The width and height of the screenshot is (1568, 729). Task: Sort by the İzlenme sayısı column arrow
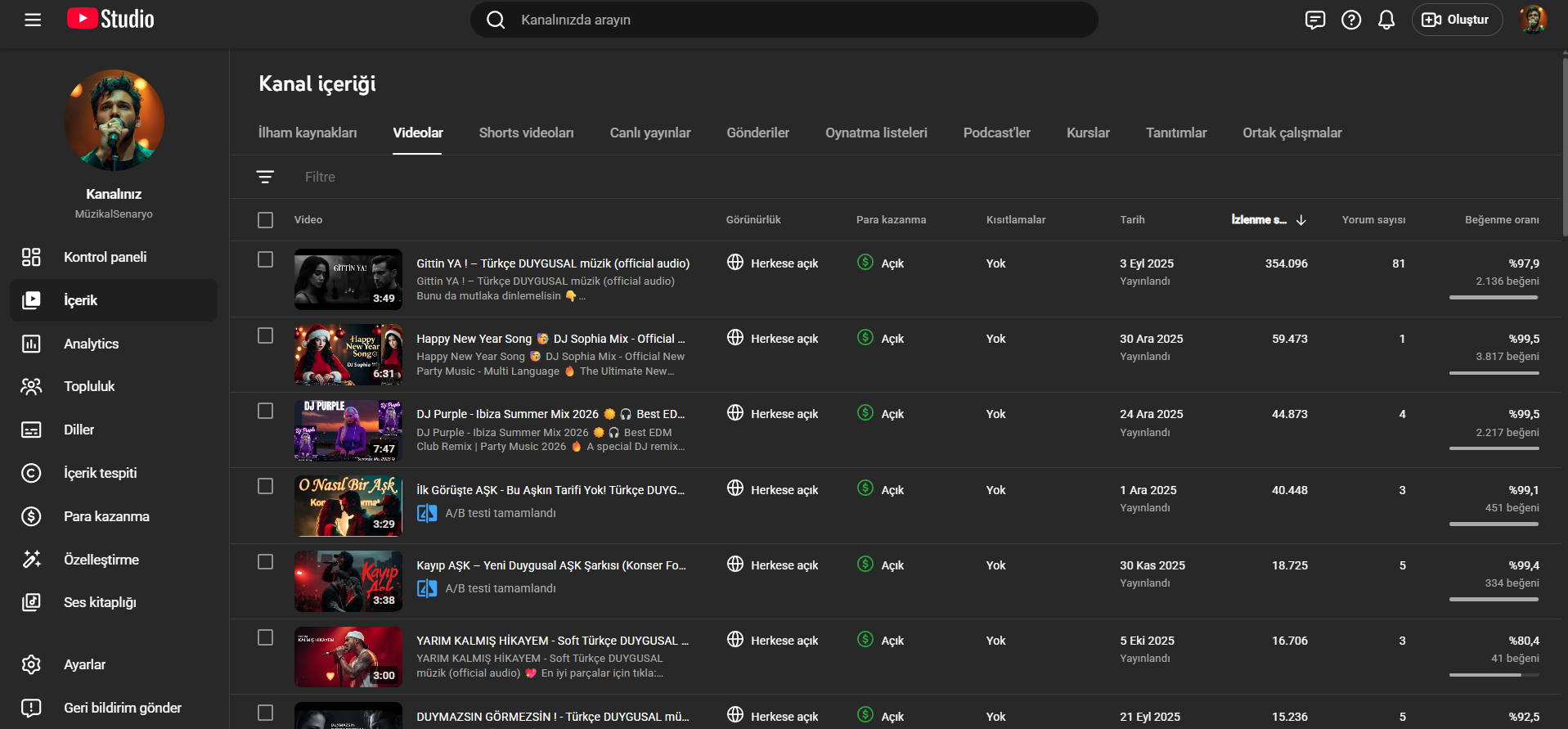pyautogui.click(x=1301, y=220)
